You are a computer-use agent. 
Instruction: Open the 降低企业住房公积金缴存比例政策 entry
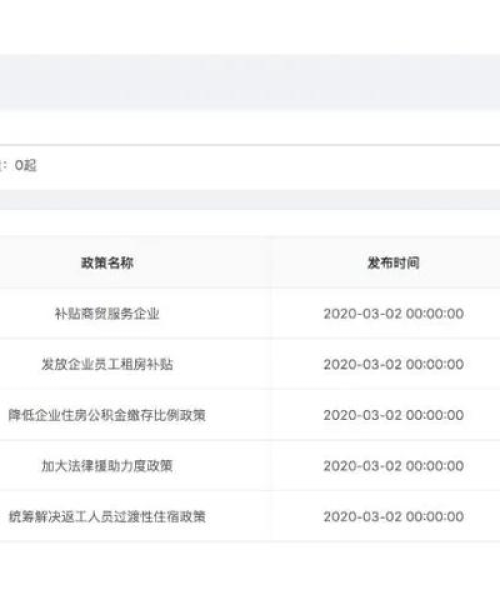(107, 415)
